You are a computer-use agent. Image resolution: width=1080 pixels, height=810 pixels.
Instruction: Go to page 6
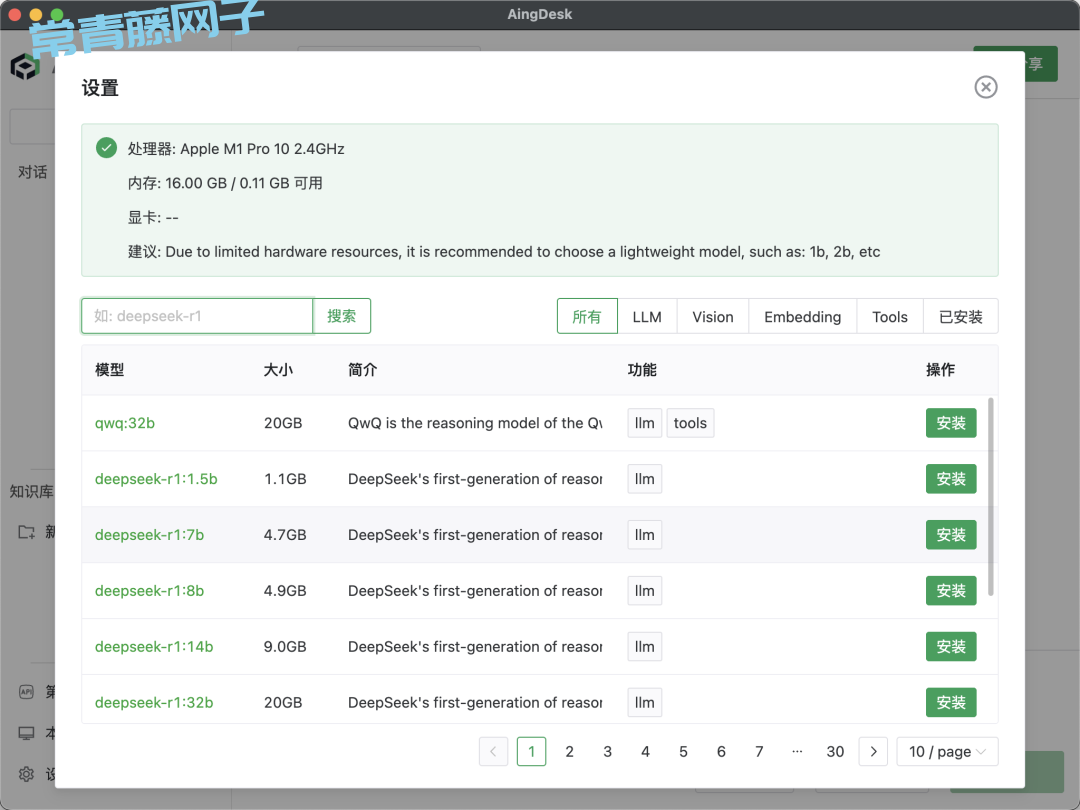(x=721, y=751)
